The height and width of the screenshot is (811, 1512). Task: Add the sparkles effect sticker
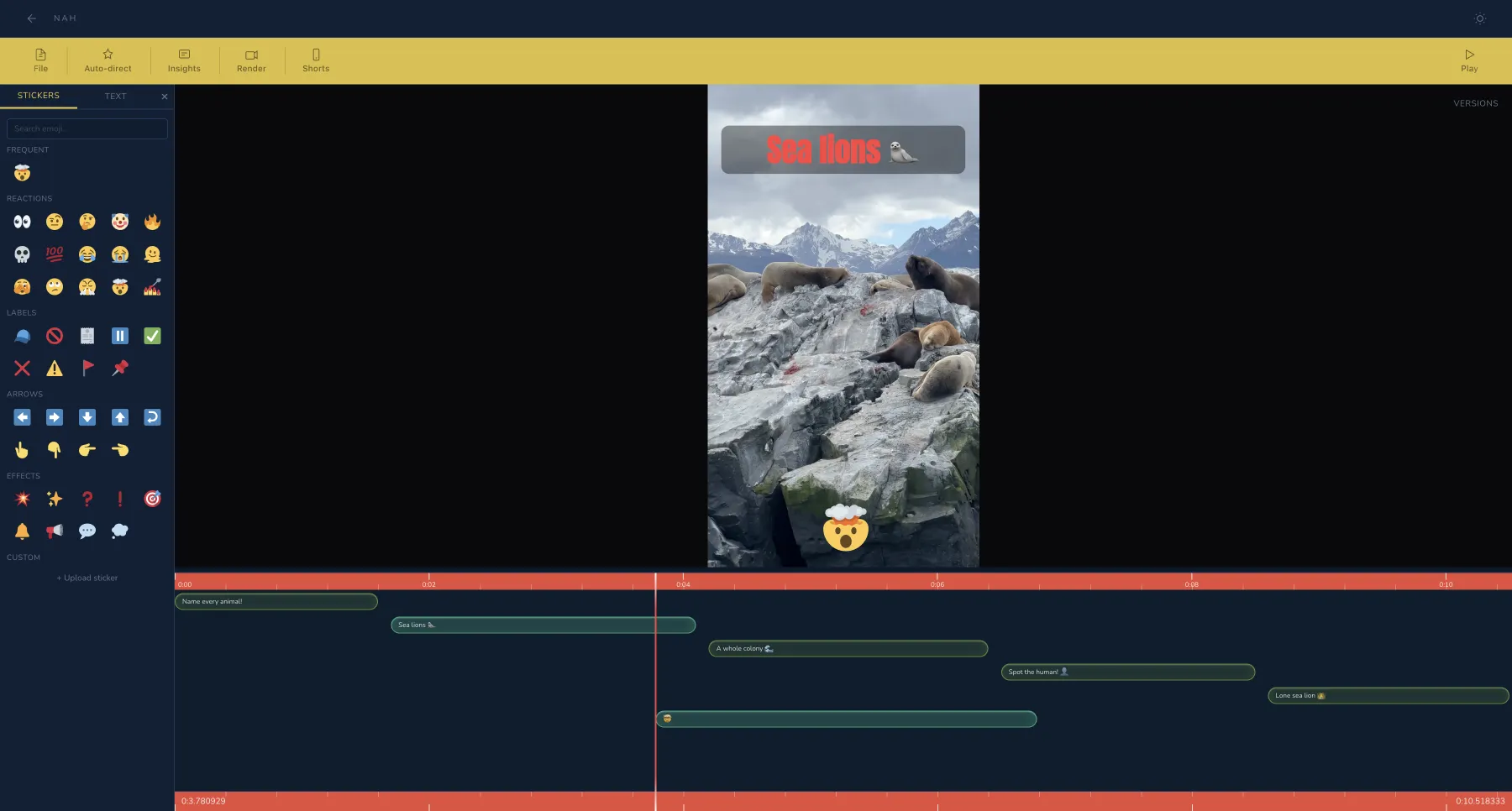[55, 499]
